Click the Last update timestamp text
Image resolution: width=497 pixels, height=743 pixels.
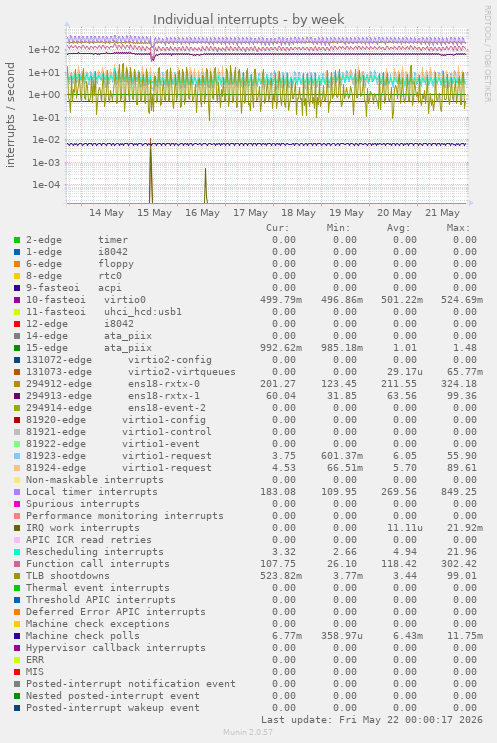click(372, 720)
